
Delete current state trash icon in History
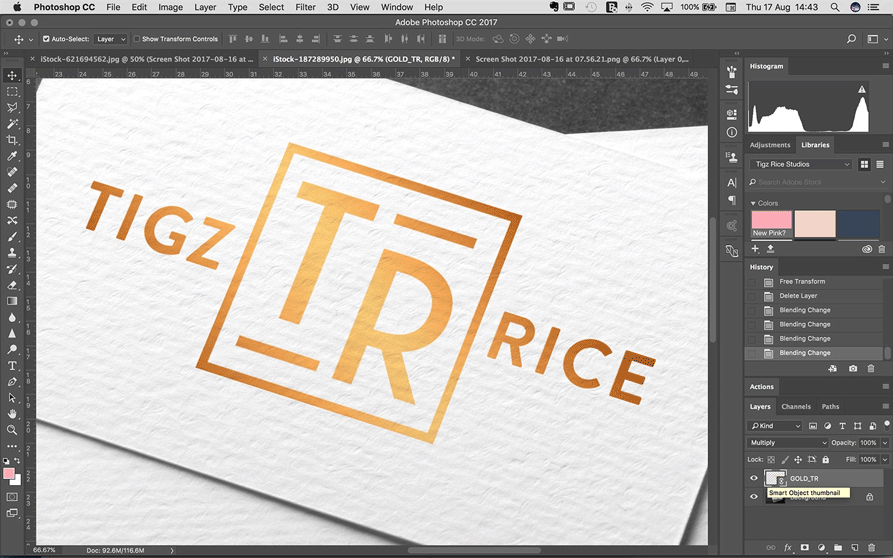coord(871,368)
